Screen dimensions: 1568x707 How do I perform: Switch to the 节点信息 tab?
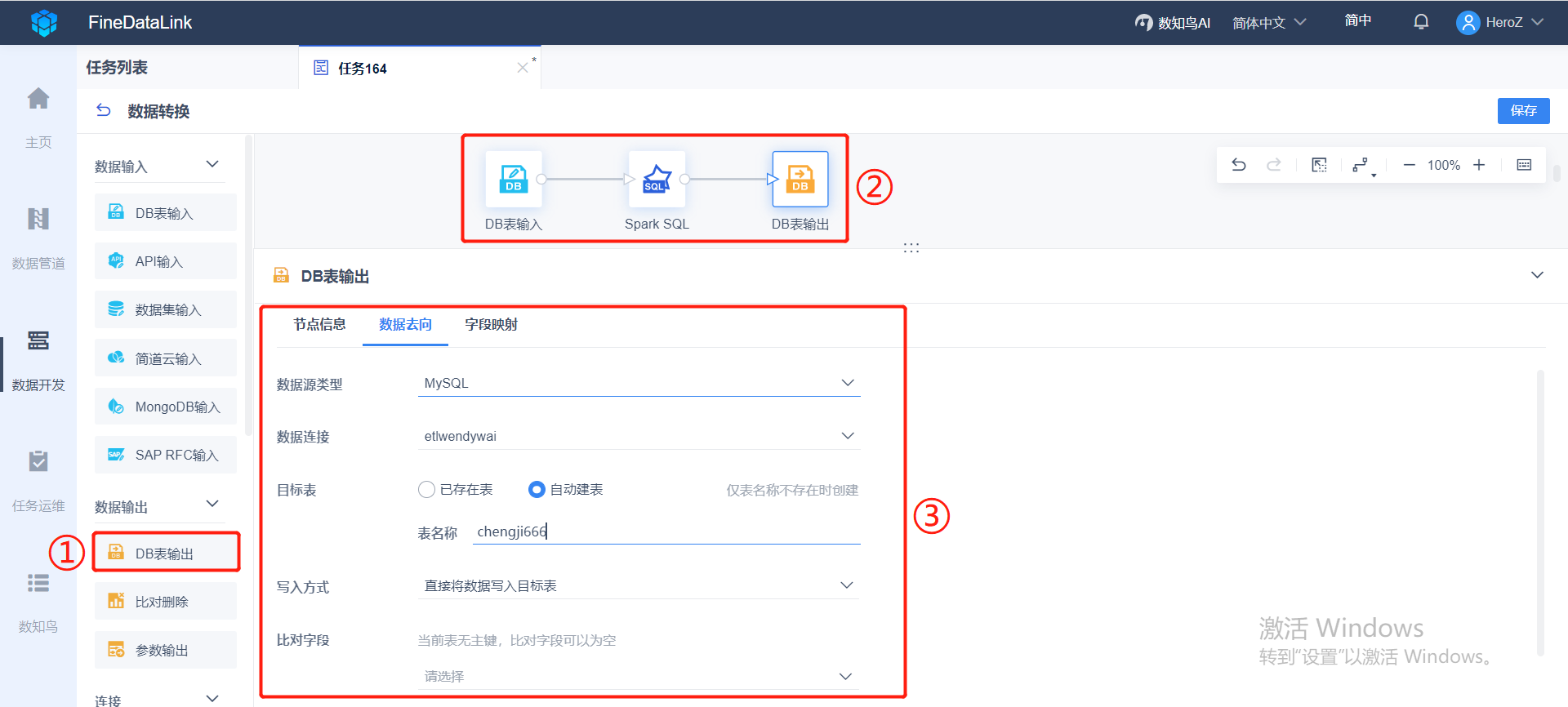coord(319,325)
